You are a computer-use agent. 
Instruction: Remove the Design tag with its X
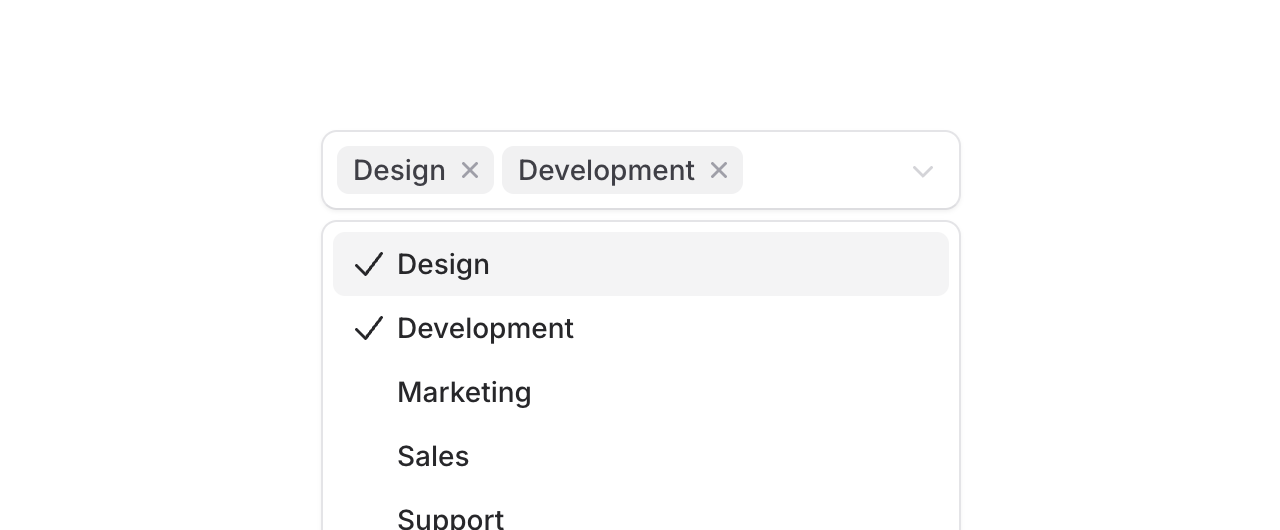pyautogui.click(x=470, y=170)
